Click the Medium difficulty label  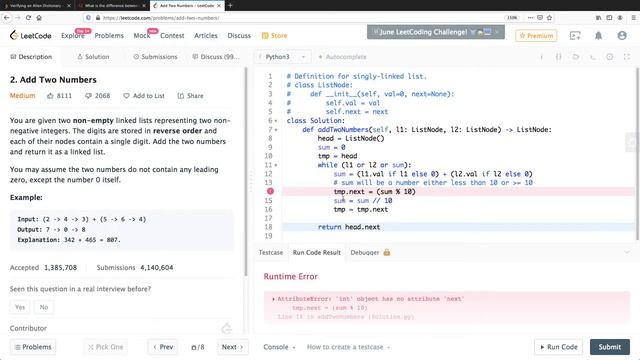[x=22, y=96]
